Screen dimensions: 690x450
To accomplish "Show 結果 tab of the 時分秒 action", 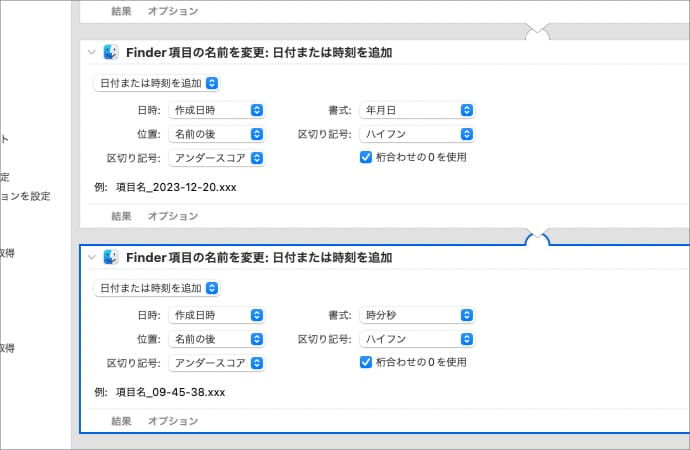I will tap(121, 421).
